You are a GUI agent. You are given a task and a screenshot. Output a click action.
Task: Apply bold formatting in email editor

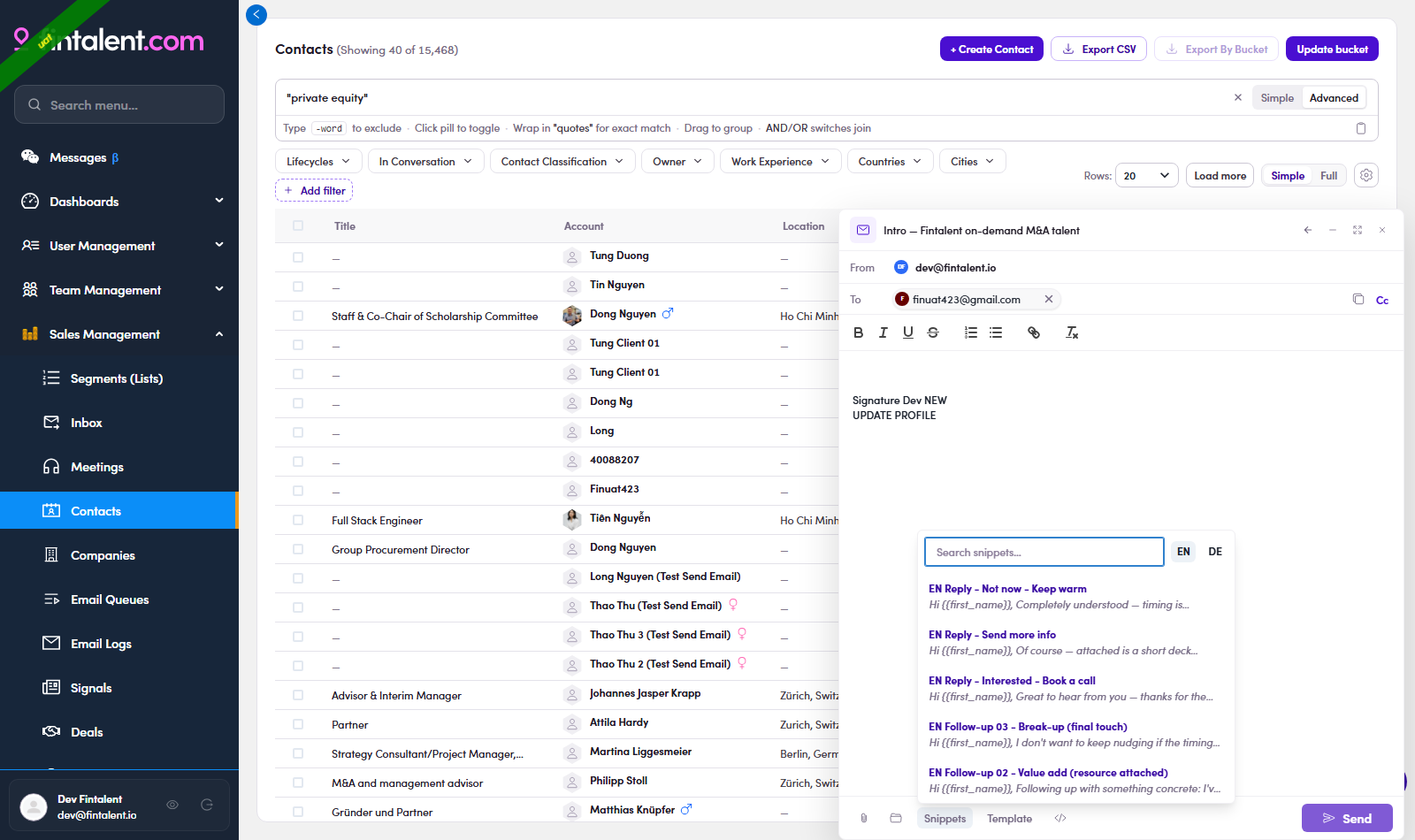tap(858, 332)
